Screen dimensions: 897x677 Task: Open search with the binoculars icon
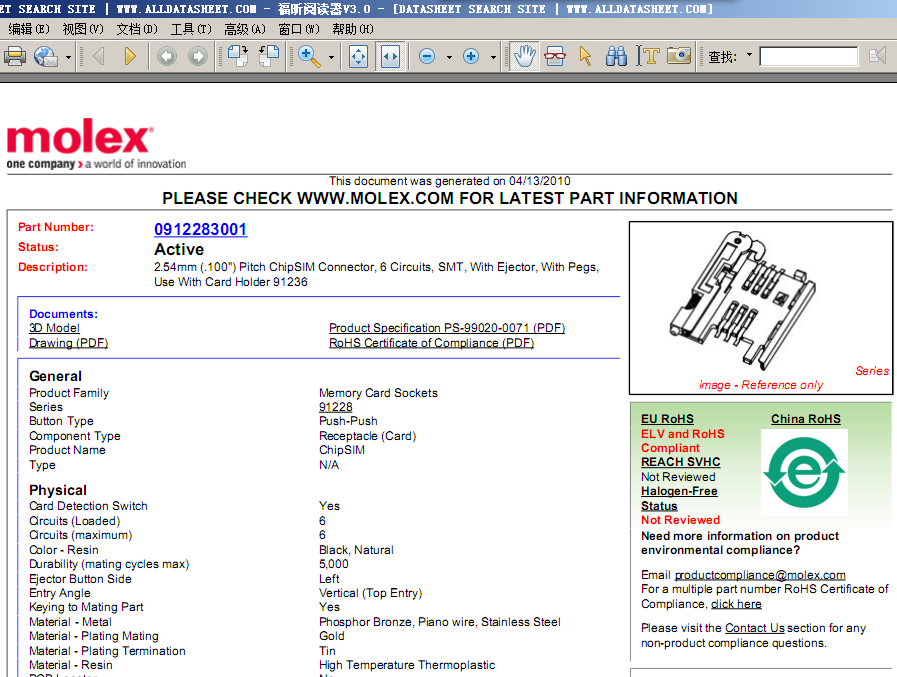coord(616,56)
